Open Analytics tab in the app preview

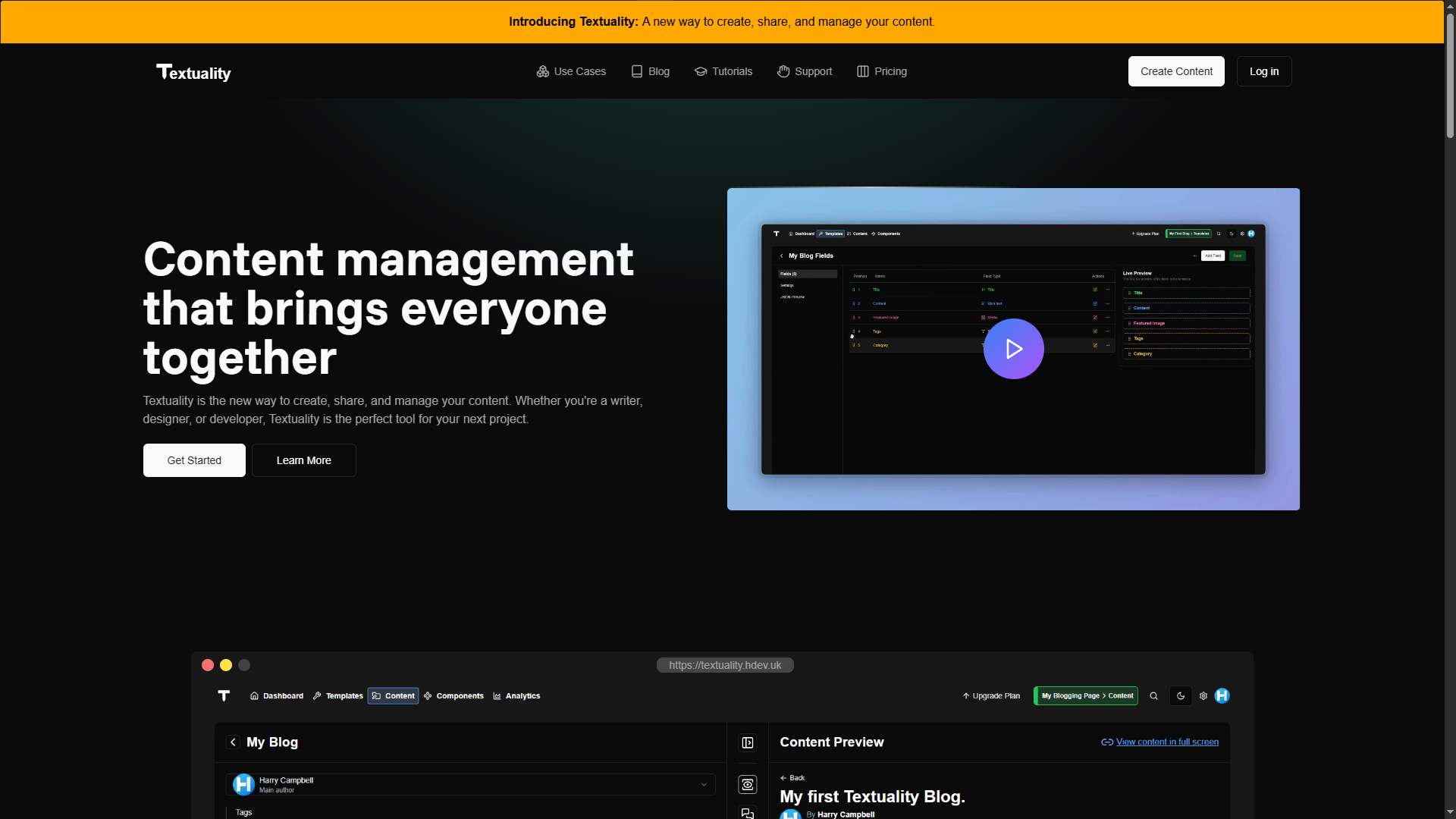[x=516, y=695]
